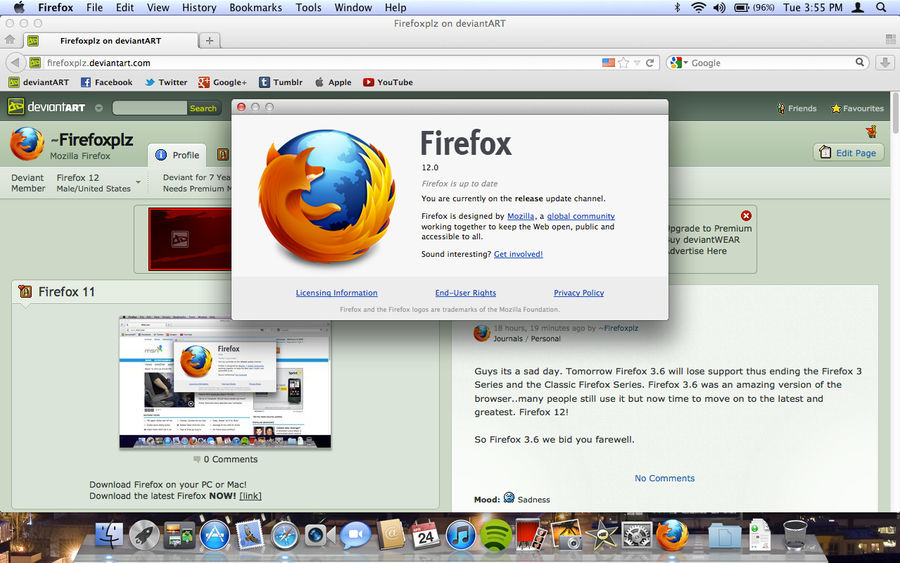Click the green Search button
Image resolution: width=900 pixels, height=563 pixels.
point(203,108)
